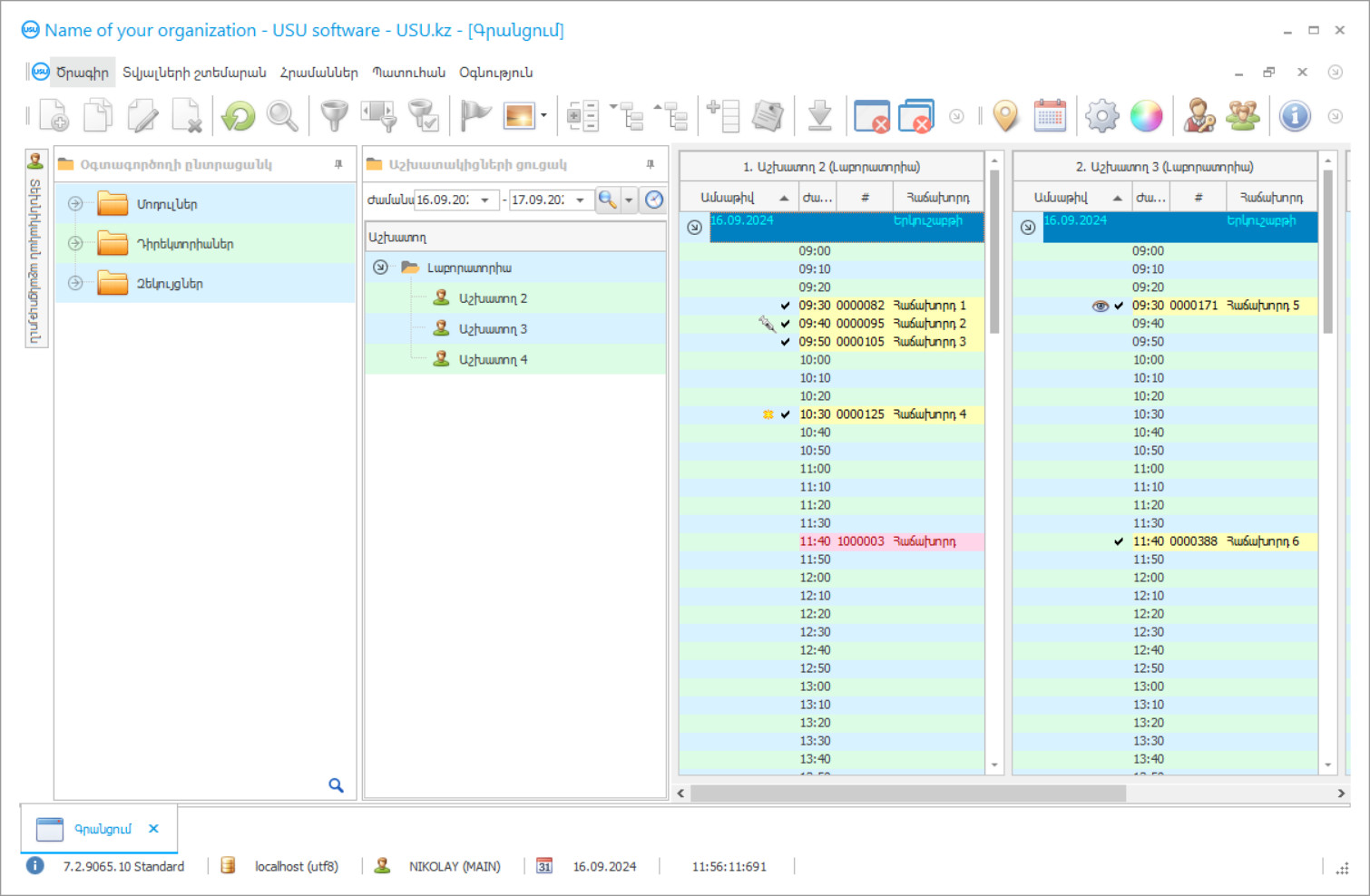Click the collapse all tree nodes icon
This screenshot has width=1370, height=896.
coord(628,116)
